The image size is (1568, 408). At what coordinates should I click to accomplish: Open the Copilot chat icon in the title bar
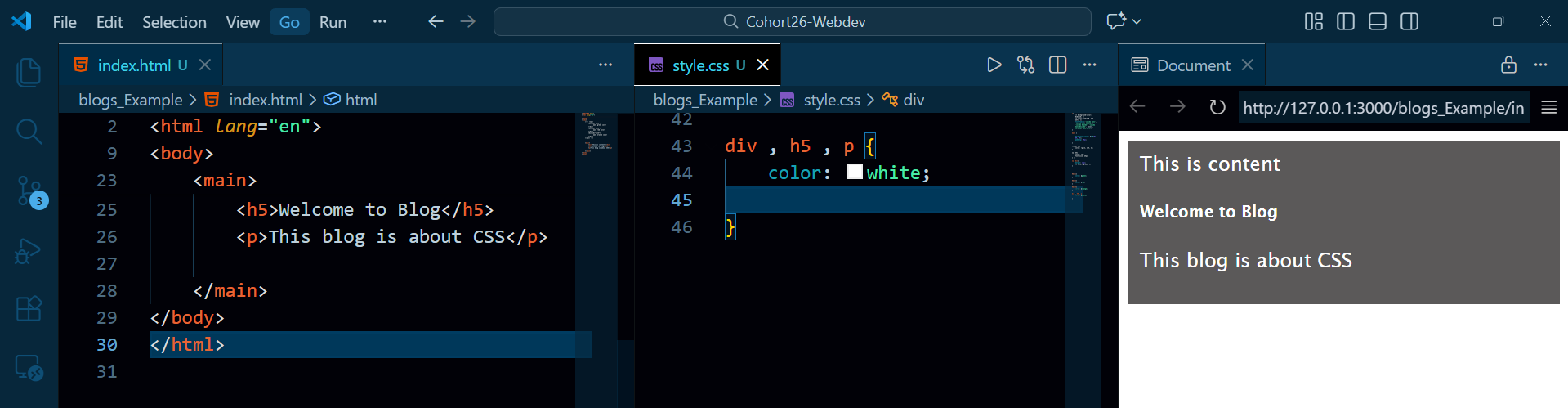[x=1115, y=21]
